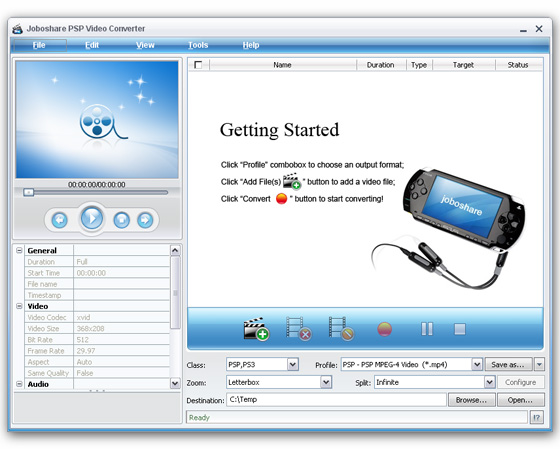Stop the preview player
This screenshot has height=449, width=560.
point(121,220)
